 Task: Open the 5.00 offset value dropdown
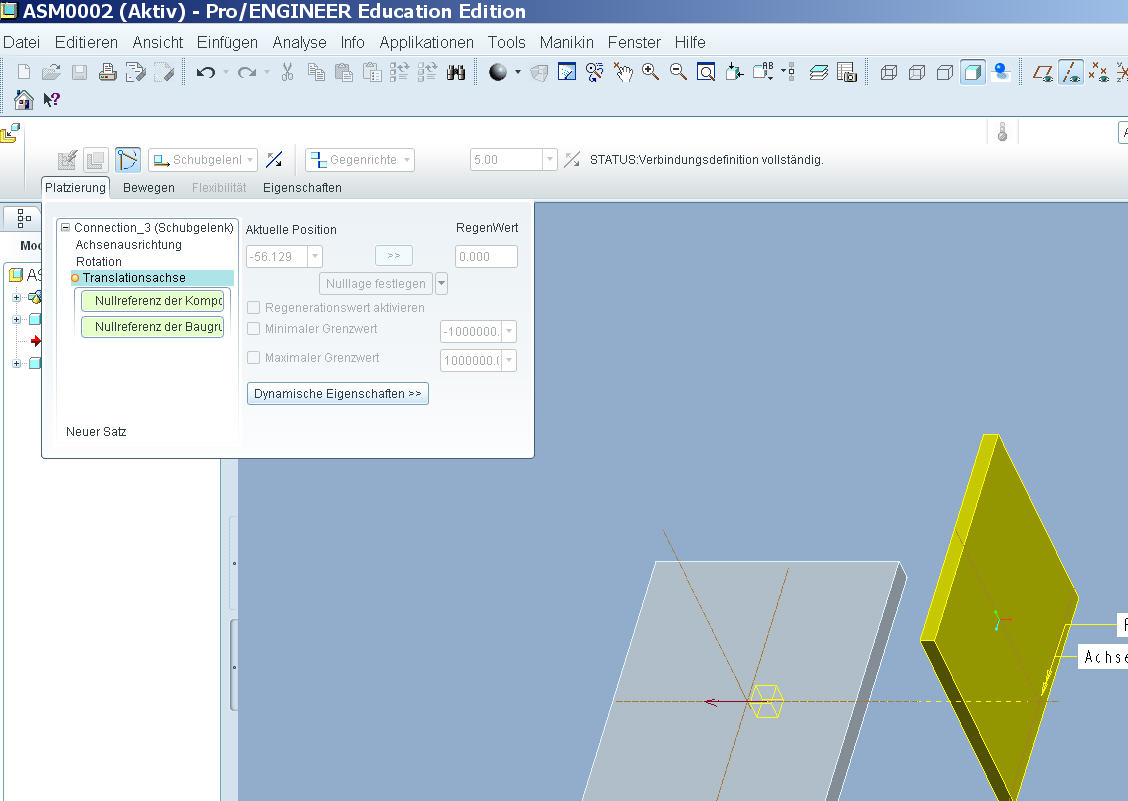click(x=550, y=160)
